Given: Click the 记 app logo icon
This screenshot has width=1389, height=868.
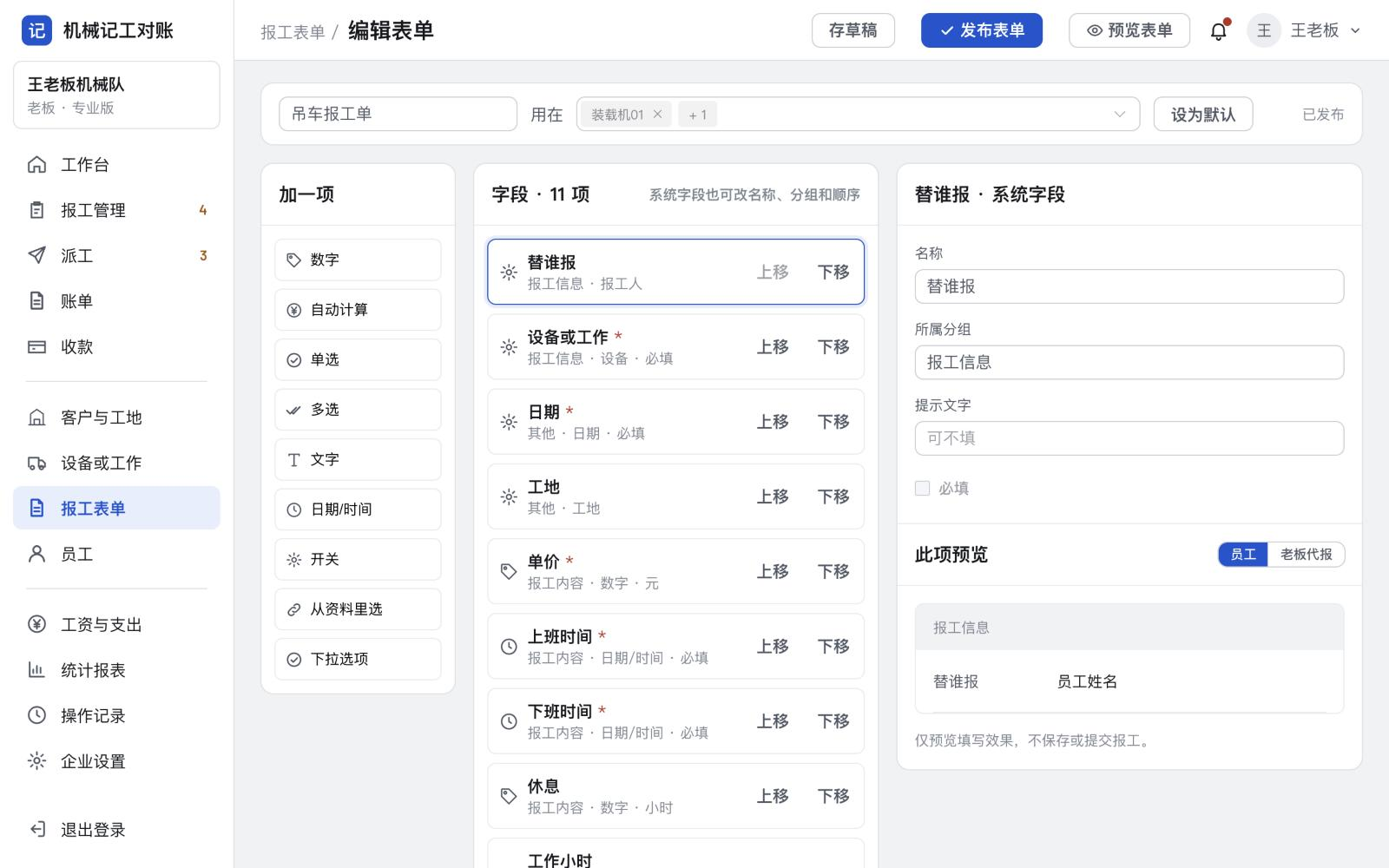Looking at the screenshot, I should point(36,30).
